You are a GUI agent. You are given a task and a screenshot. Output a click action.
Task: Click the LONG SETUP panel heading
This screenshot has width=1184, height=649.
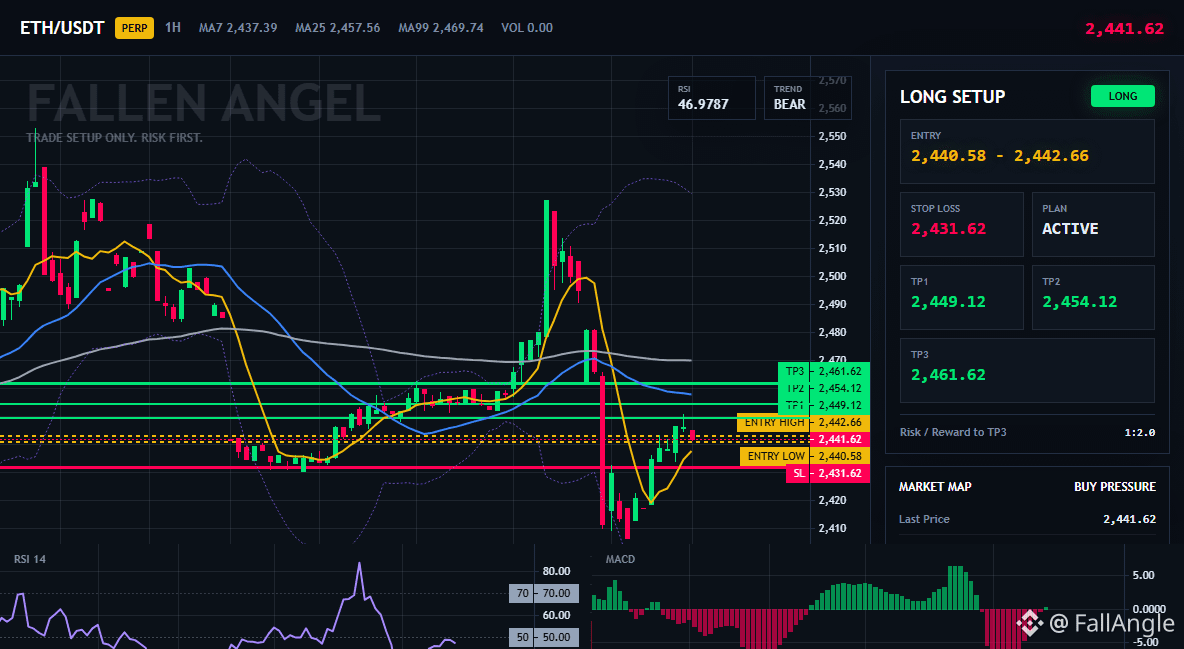point(952,97)
